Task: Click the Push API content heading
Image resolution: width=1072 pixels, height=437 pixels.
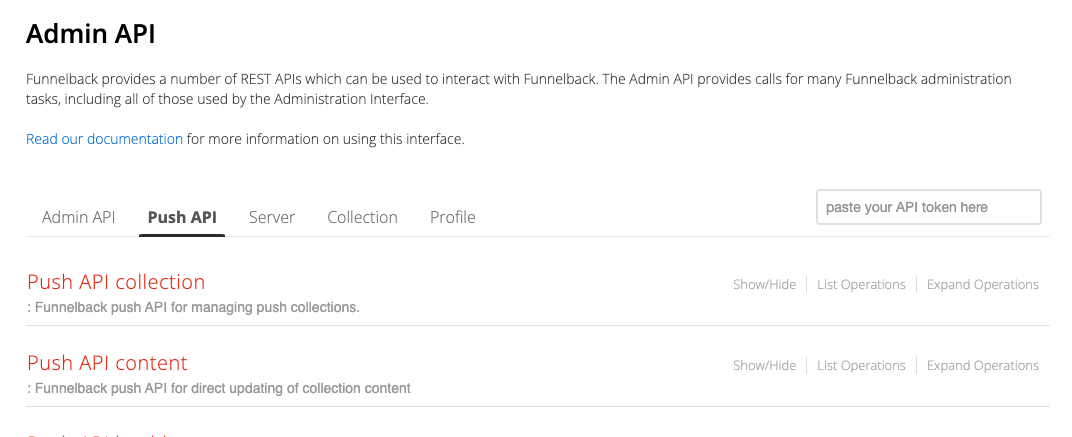Action: click(107, 363)
